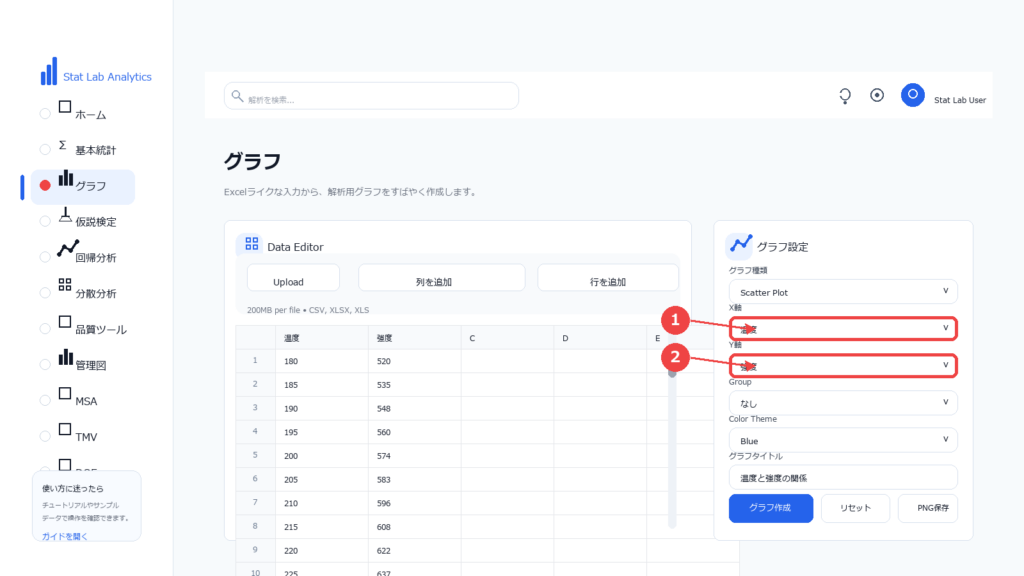The image size is (1024, 576).
Task: Click column header C
Action: [x=507, y=338]
